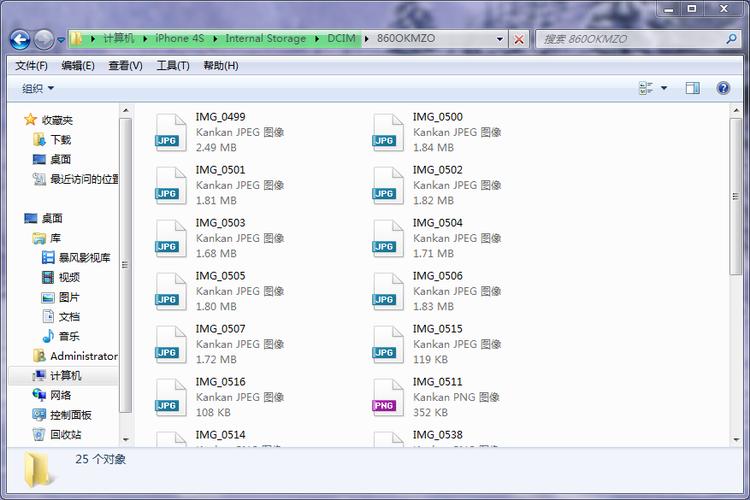Image resolution: width=750 pixels, height=500 pixels.
Task: Open the address bar history dropdown
Action: [x=499, y=39]
